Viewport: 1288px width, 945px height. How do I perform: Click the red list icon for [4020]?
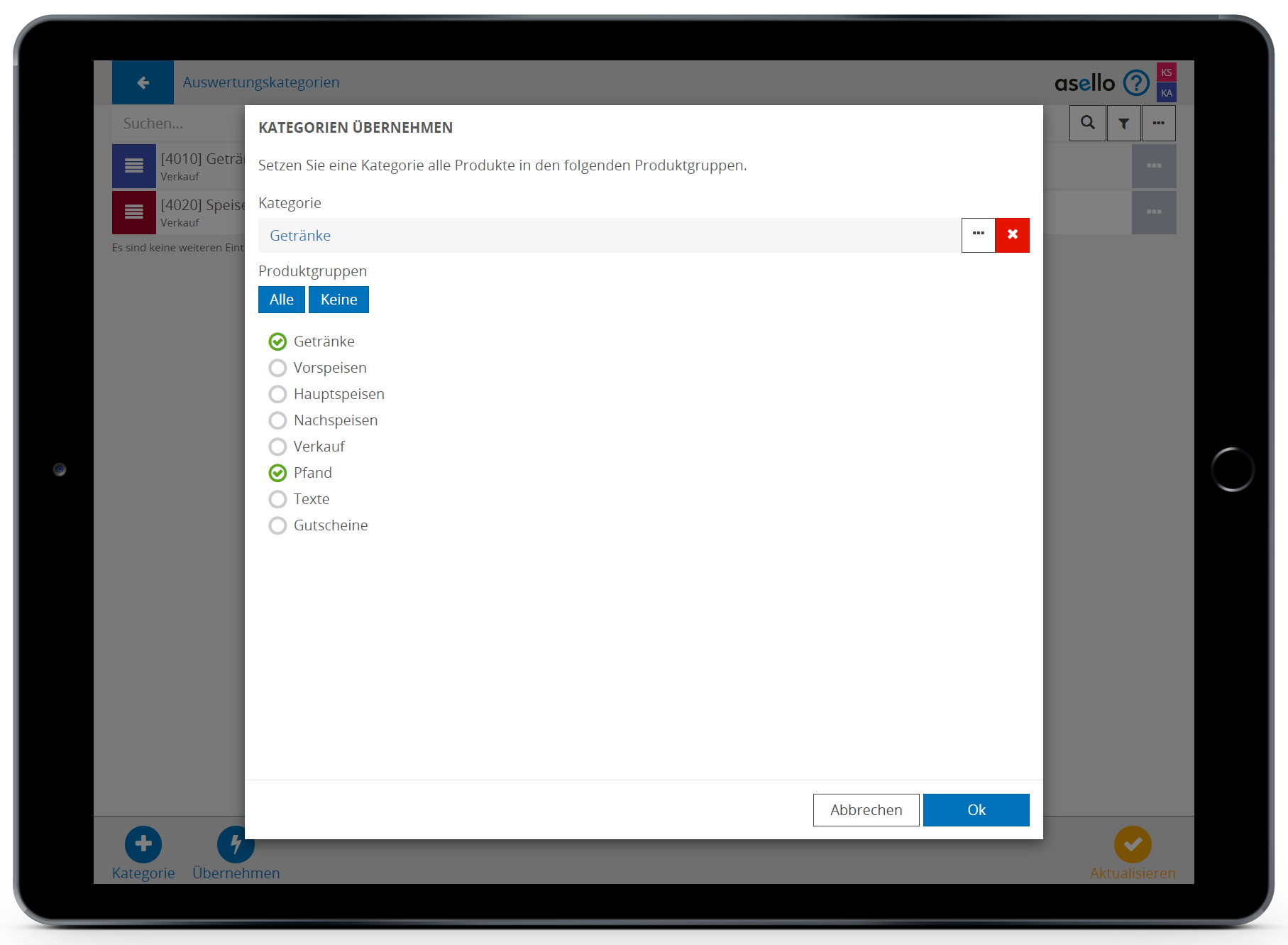tap(134, 212)
